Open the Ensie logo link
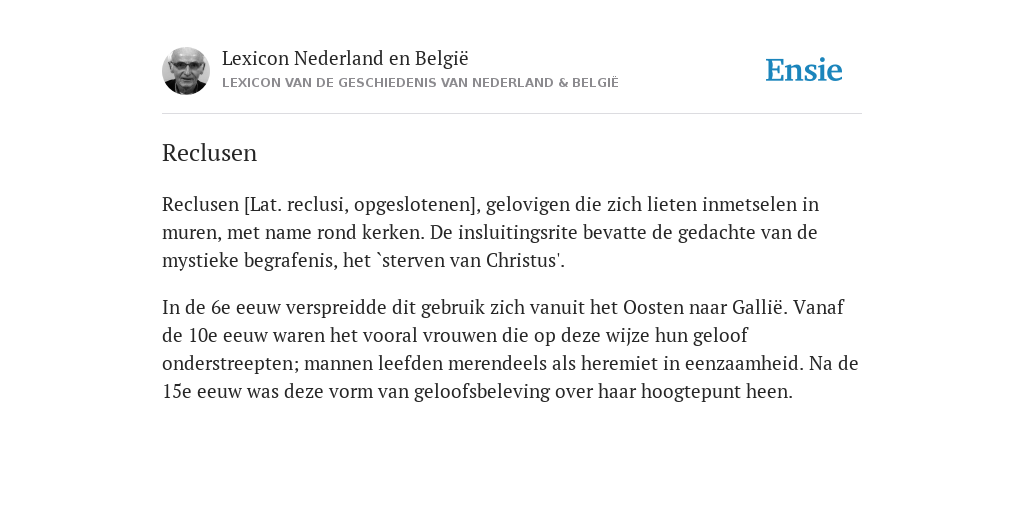1024x512 pixels. 804,70
